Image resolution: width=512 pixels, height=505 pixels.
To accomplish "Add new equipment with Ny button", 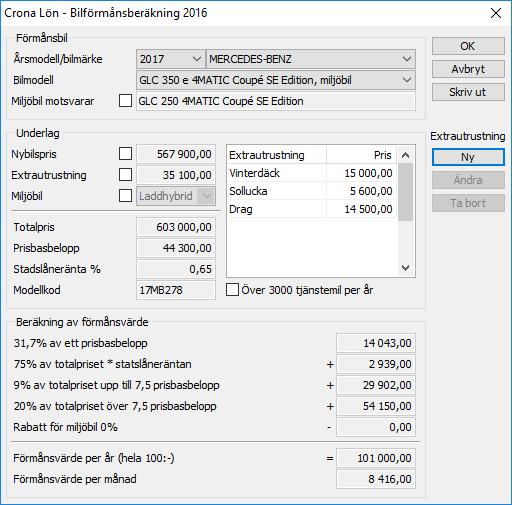I will pos(468,157).
